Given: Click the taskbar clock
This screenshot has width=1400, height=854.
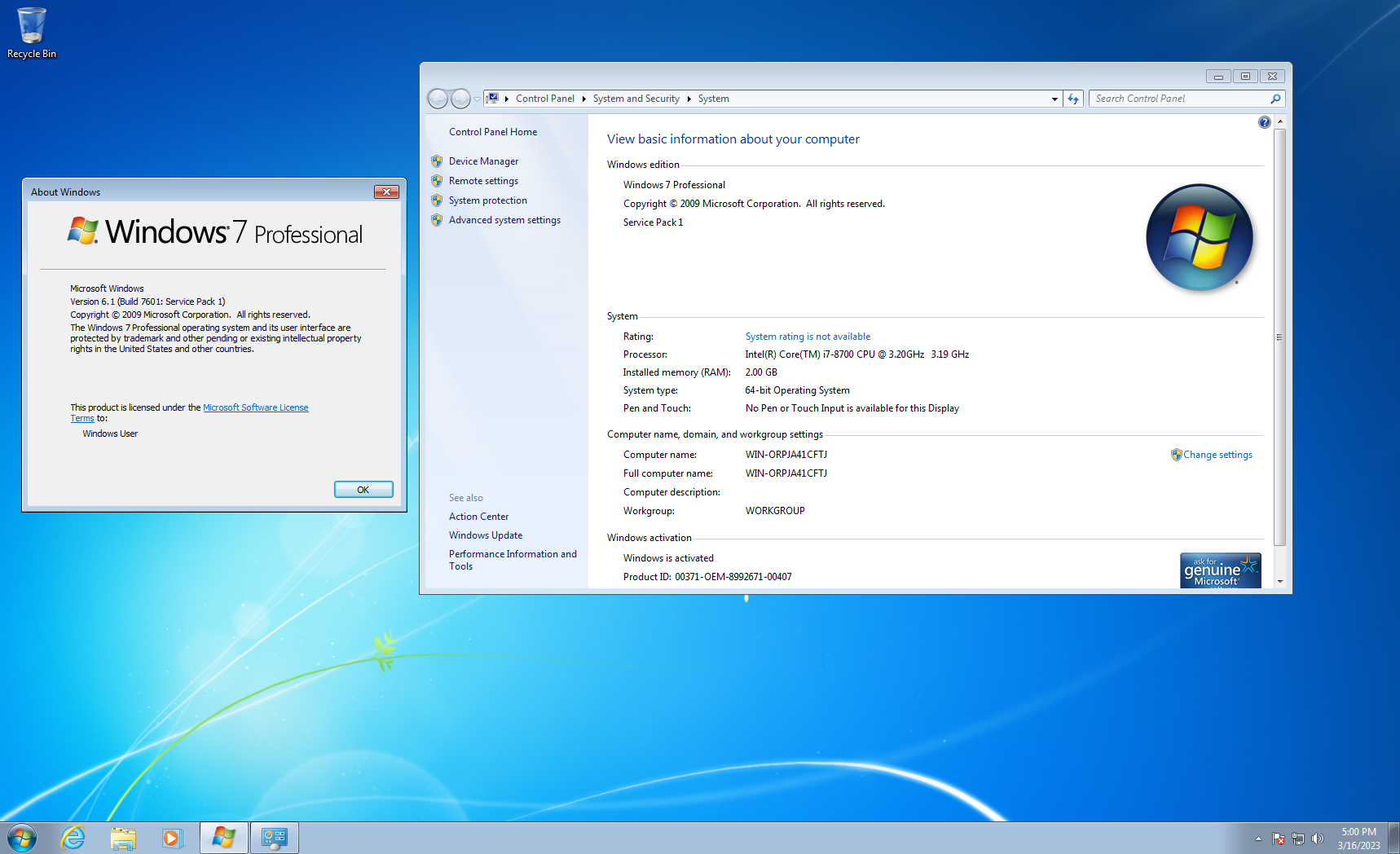Looking at the screenshot, I should [1358, 839].
